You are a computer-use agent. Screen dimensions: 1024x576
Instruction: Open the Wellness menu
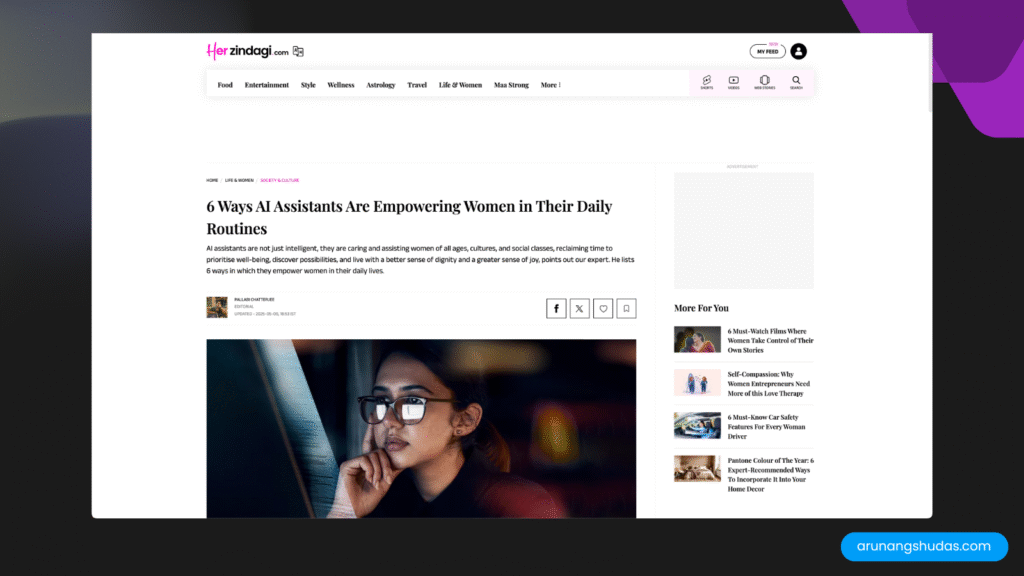coord(341,85)
